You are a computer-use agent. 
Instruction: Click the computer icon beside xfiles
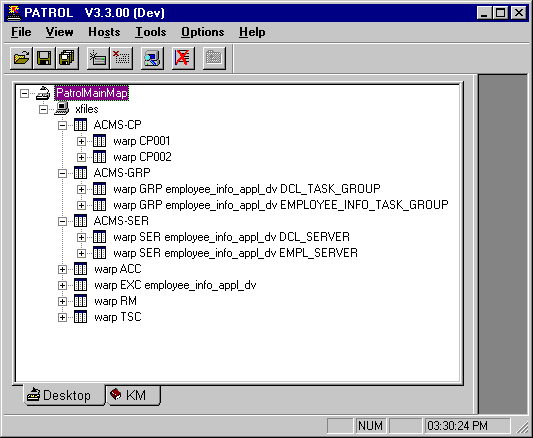(62, 109)
